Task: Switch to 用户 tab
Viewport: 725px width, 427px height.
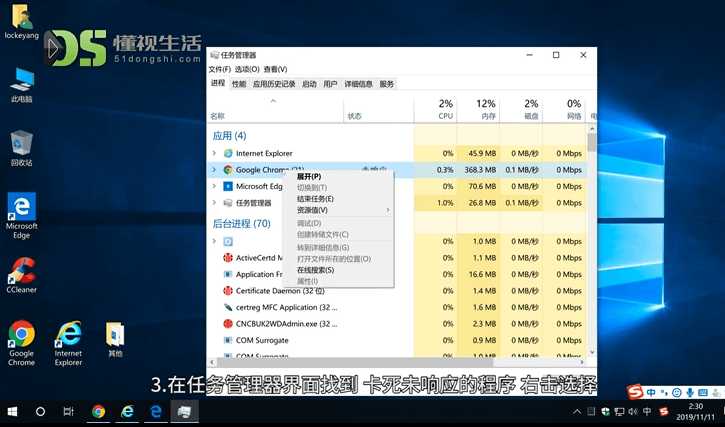Action: tap(330, 84)
